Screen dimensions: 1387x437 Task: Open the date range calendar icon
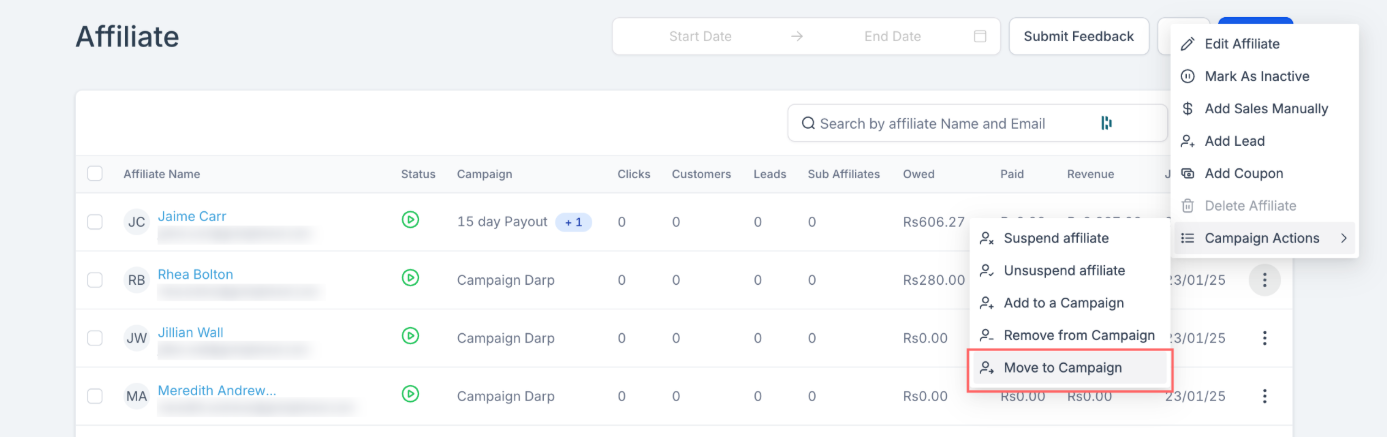pyautogui.click(x=980, y=36)
